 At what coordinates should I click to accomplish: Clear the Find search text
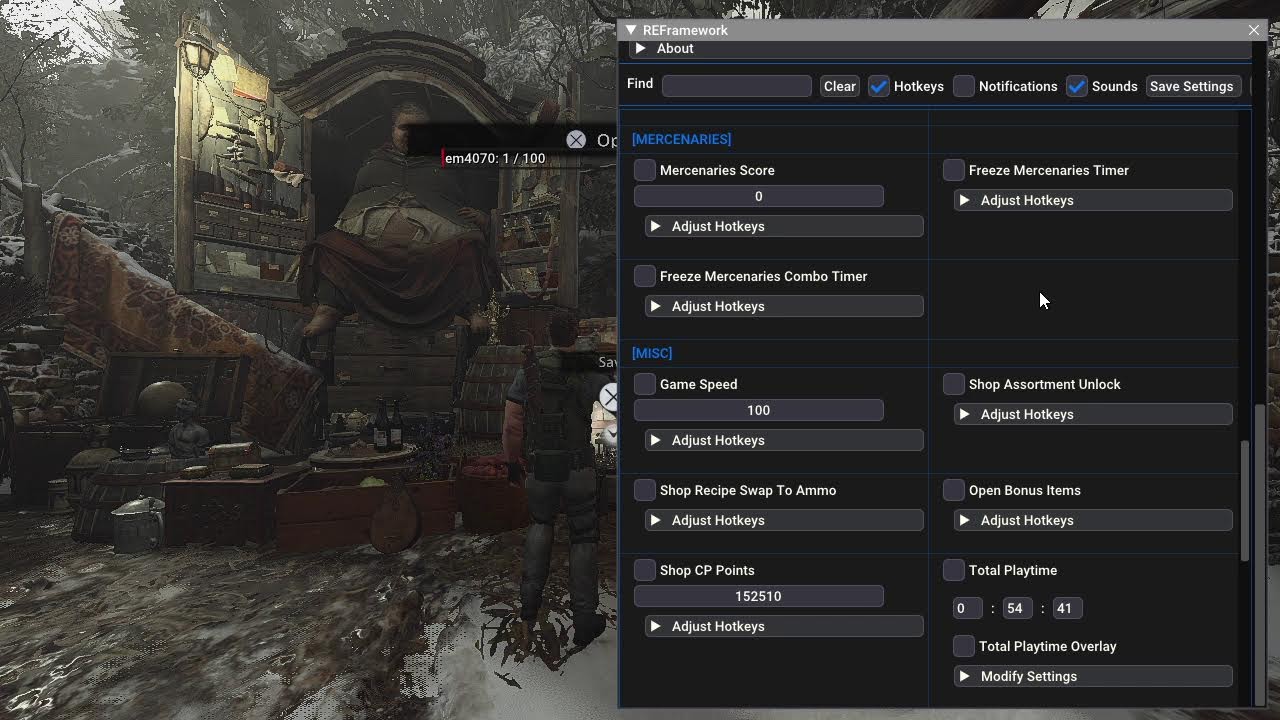point(840,86)
